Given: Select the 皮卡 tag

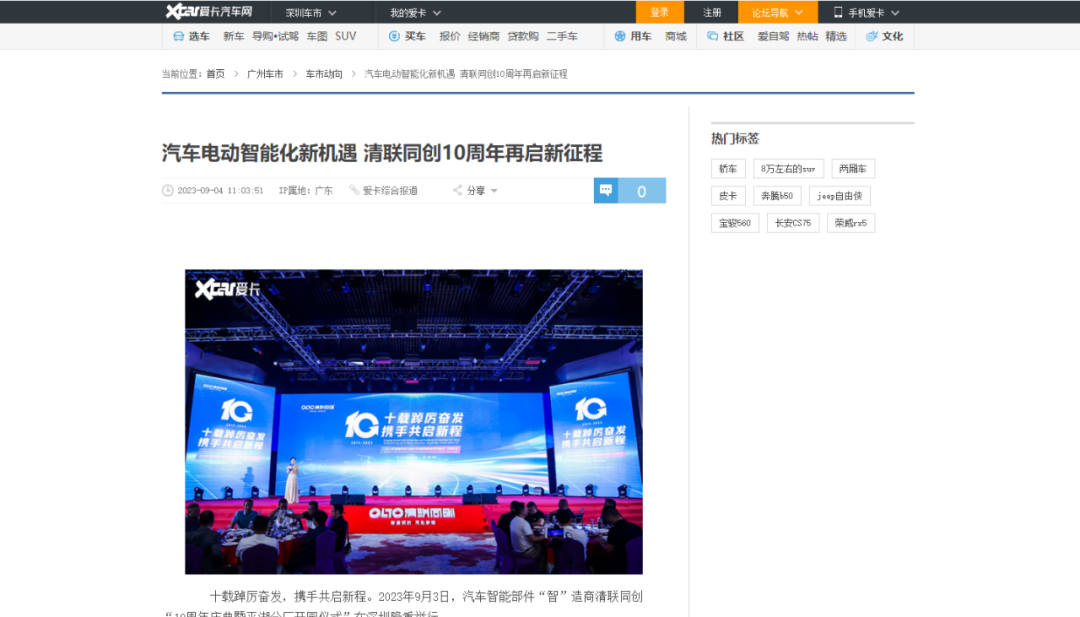Looking at the screenshot, I should [728, 196].
